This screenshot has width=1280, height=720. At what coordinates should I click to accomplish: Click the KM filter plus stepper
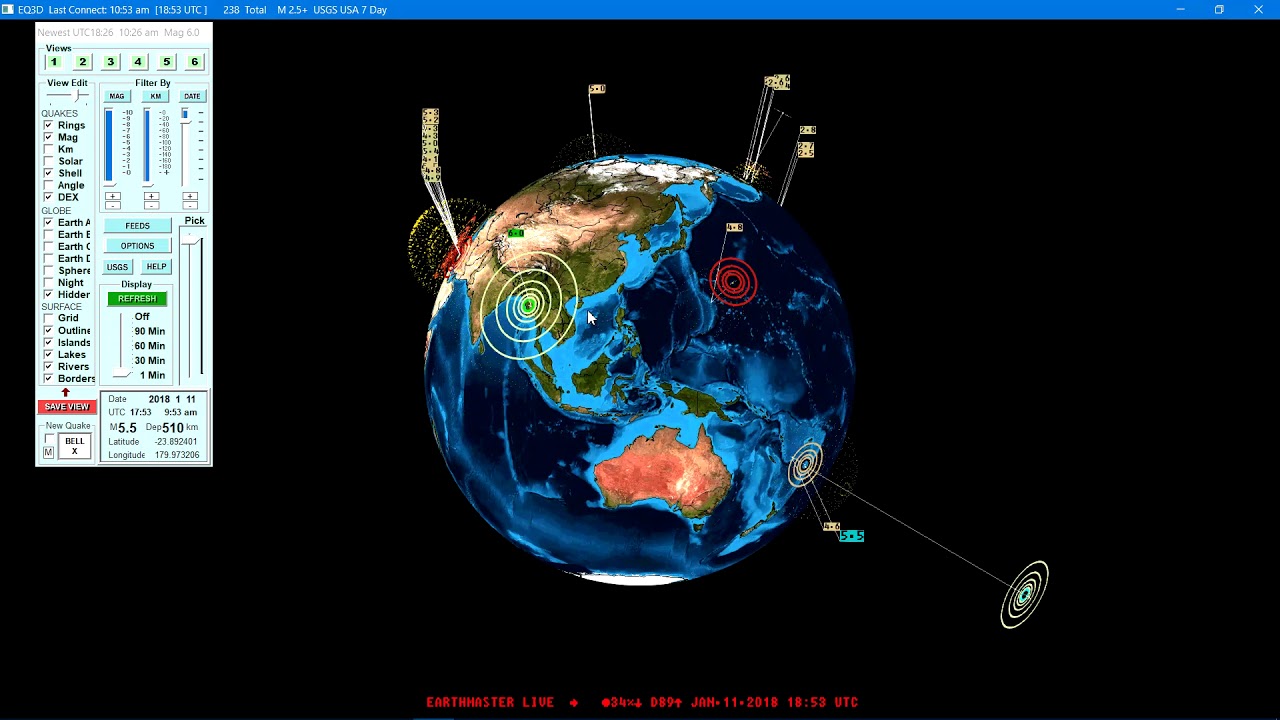pyautogui.click(x=151, y=196)
